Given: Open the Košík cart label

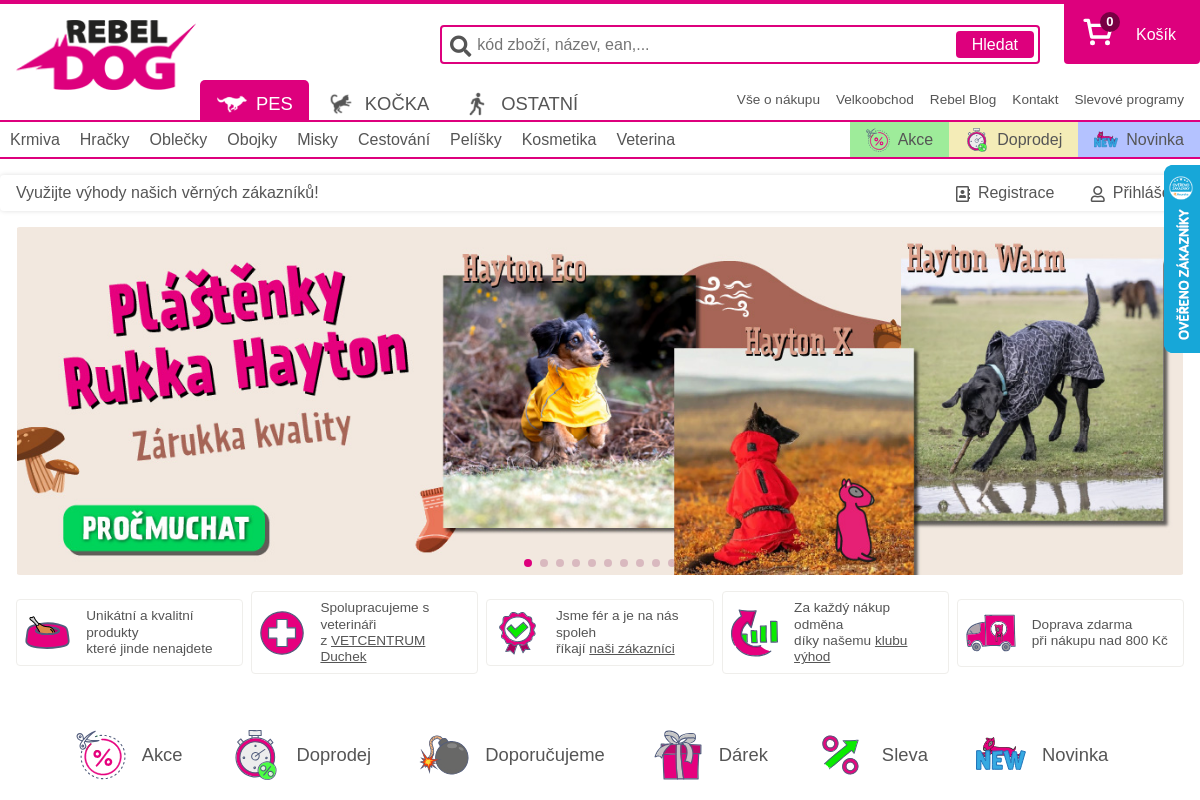Looking at the screenshot, I should point(1156,35).
